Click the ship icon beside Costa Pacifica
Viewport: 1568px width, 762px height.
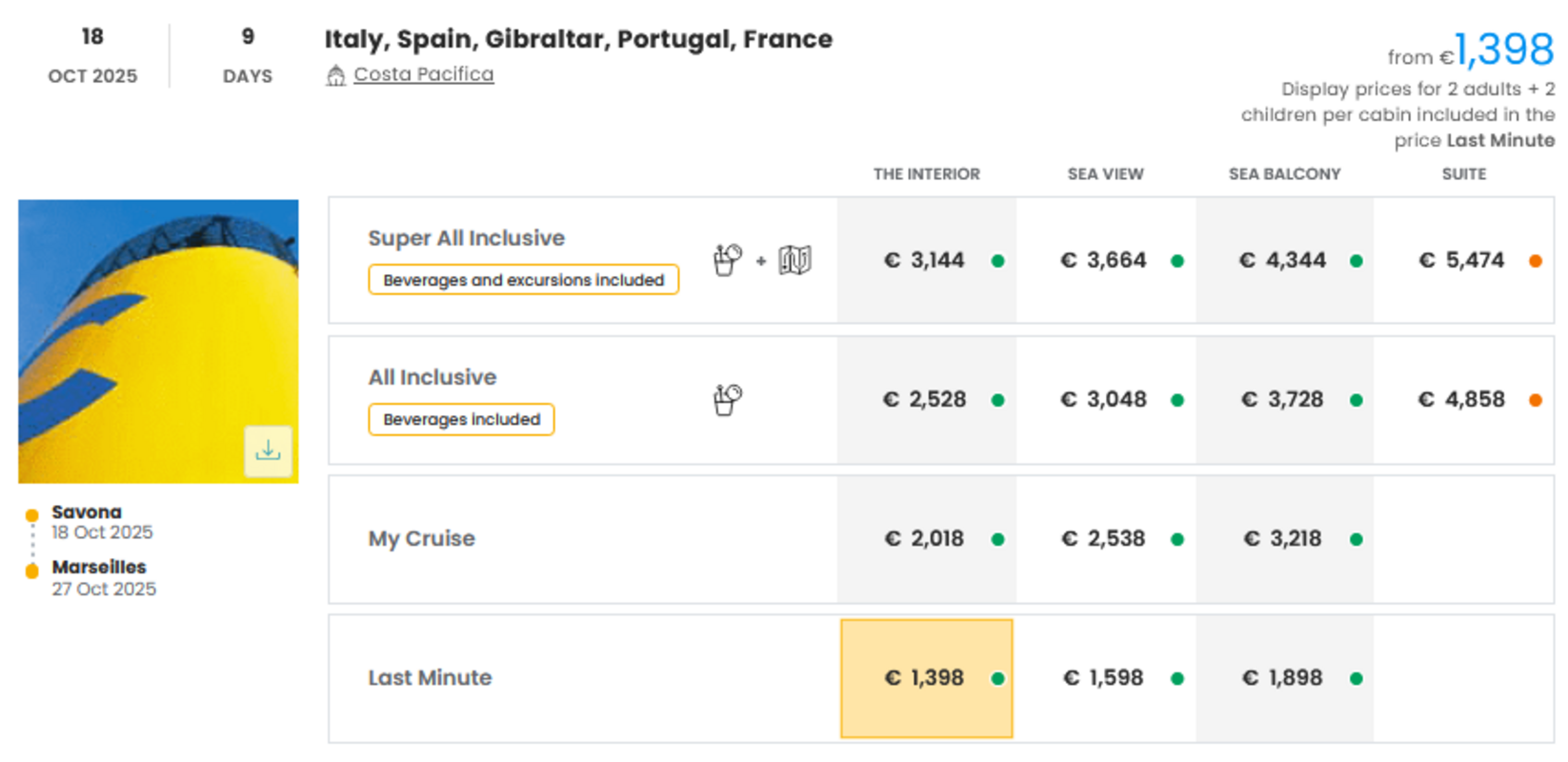coord(335,75)
